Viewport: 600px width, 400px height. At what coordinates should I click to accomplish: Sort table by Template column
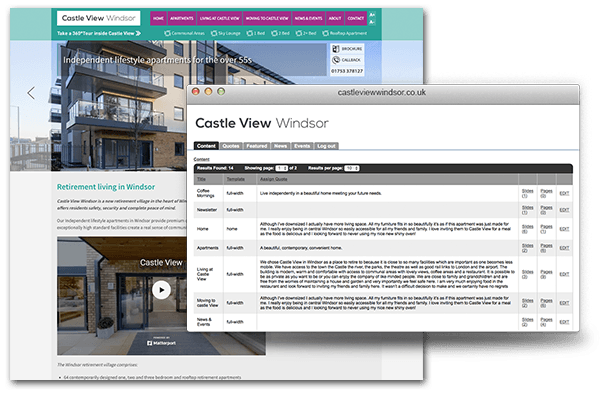point(235,179)
